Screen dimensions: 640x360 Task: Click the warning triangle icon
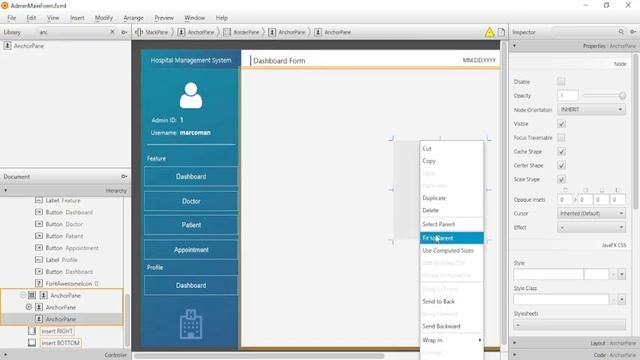pyautogui.click(x=489, y=32)
